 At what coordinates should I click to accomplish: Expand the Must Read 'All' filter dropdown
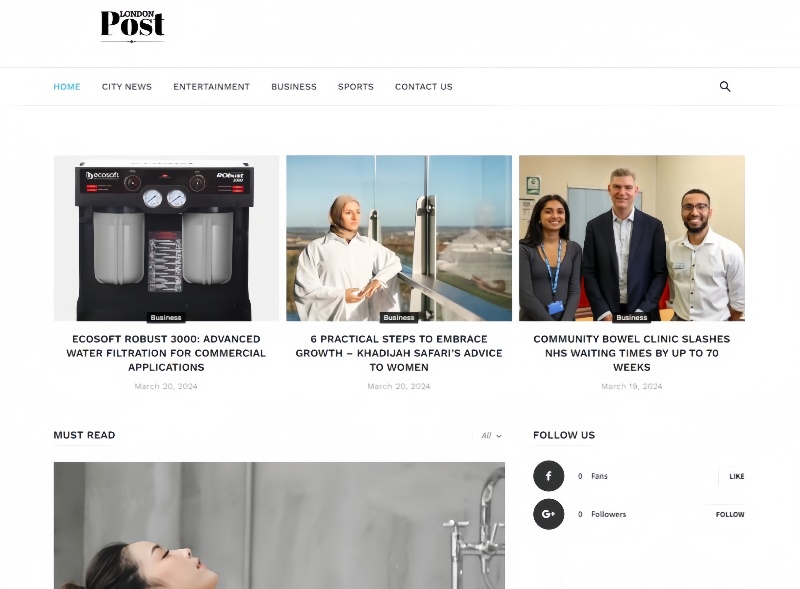click(491, 436)
